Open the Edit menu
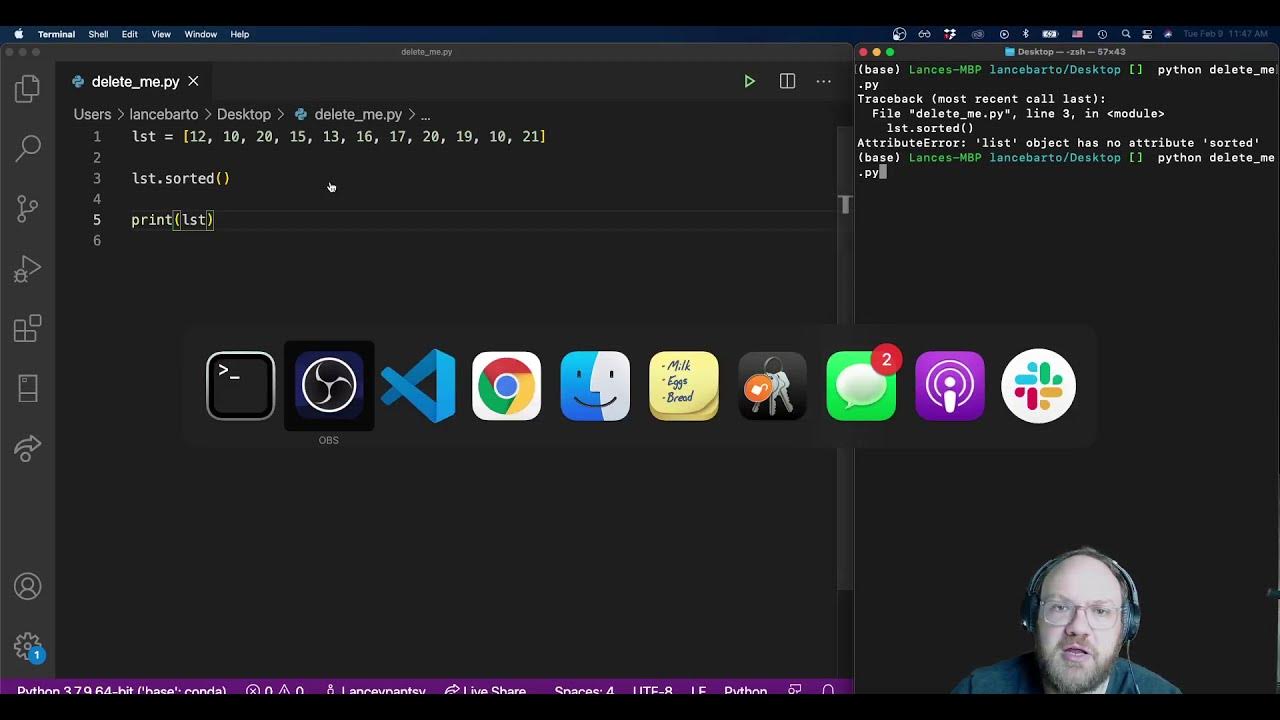Screen dimensions: 1280x720 point(130,34)
